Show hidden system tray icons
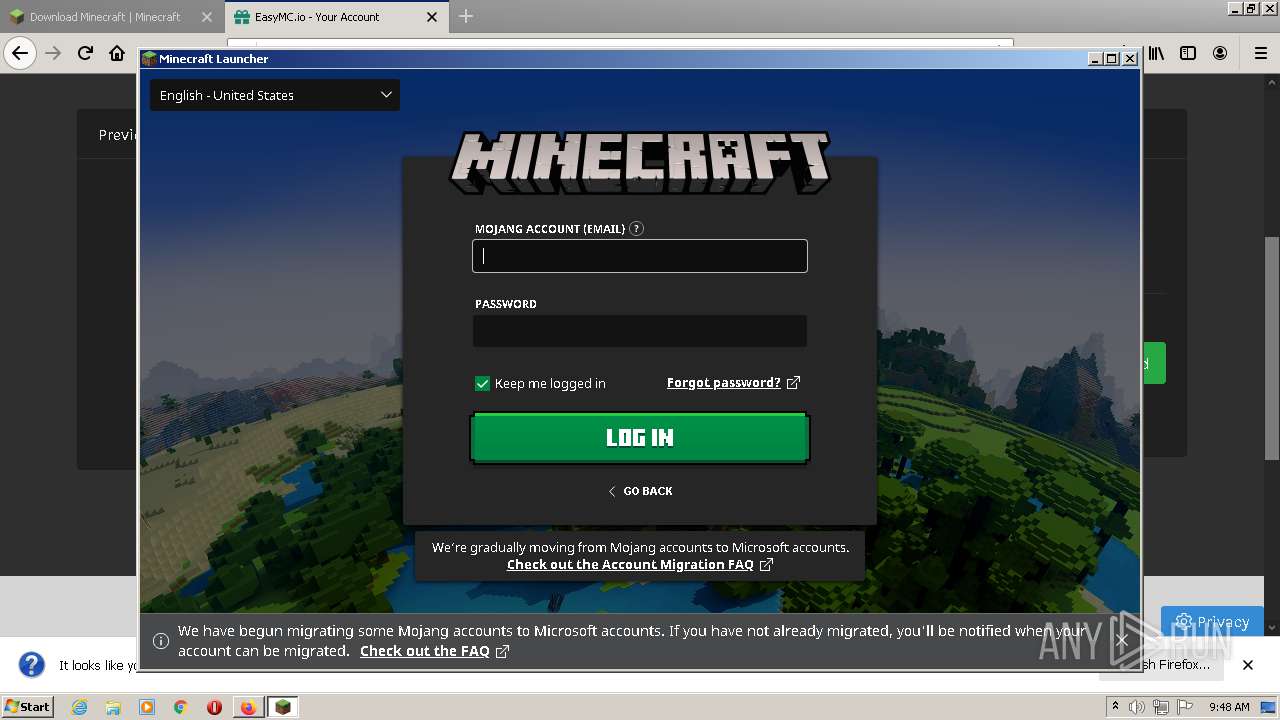This screenshot has width=1280, height=720. 1116,707
